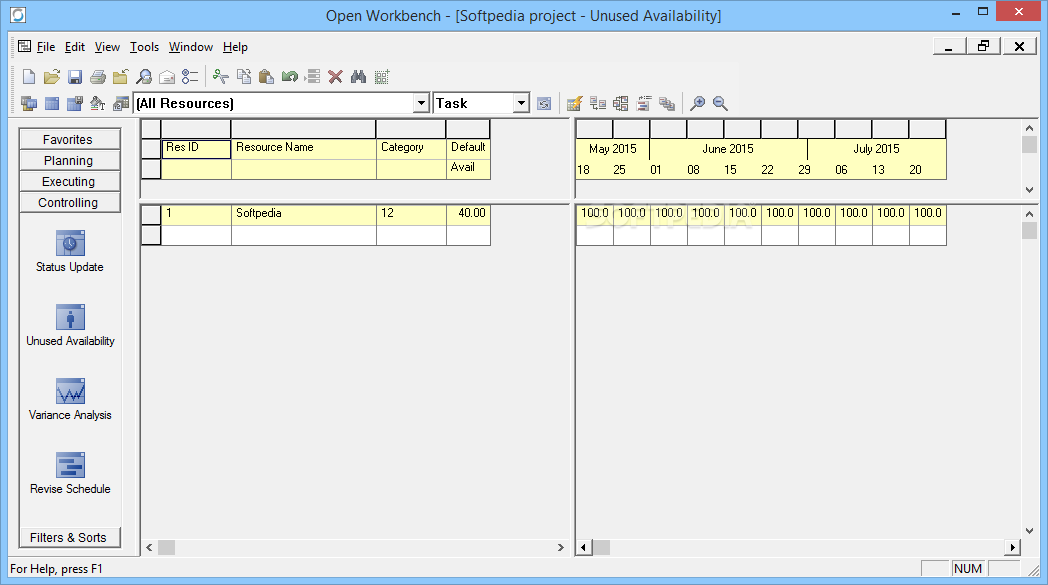Save the current project
Image resolution: width=1048 pixels, height=585 pixels.
[75, 77]
